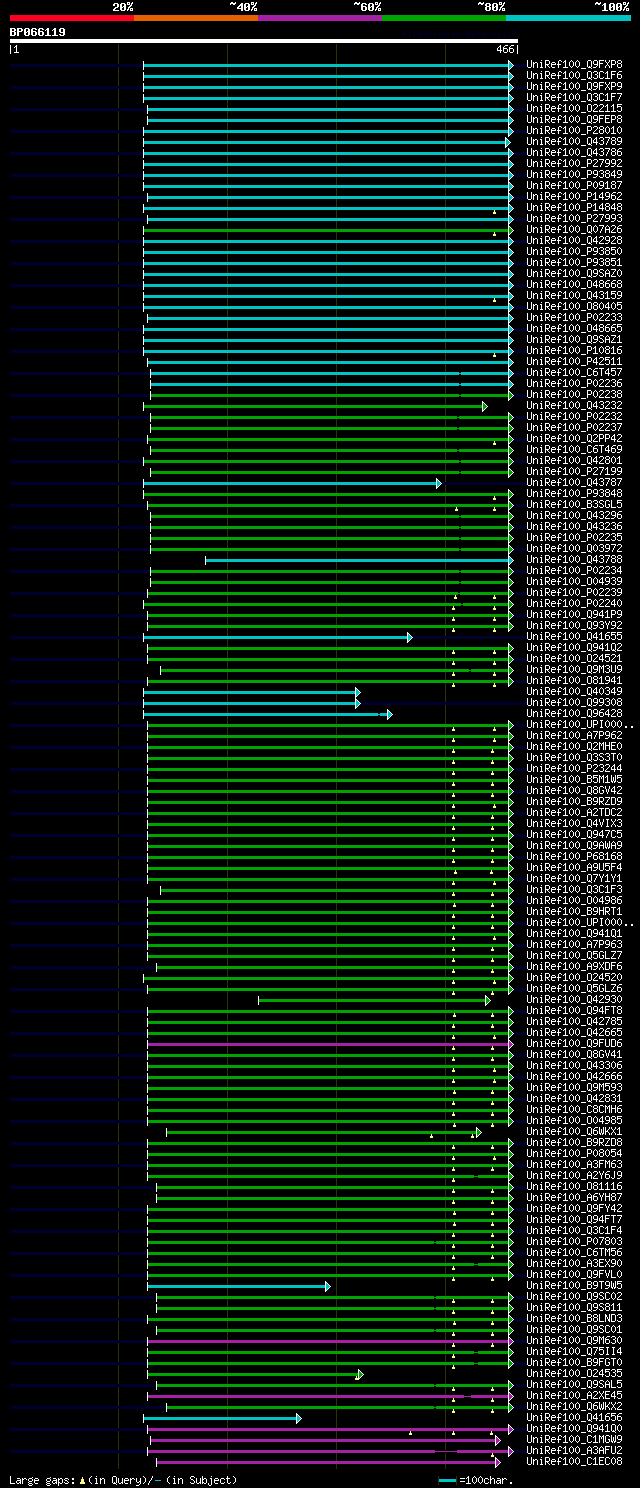Image resolution: width=640 pixels, height=1488 pixels.
Task: Click label UniRef100_B8LND3
Action: pos(574,1319)
